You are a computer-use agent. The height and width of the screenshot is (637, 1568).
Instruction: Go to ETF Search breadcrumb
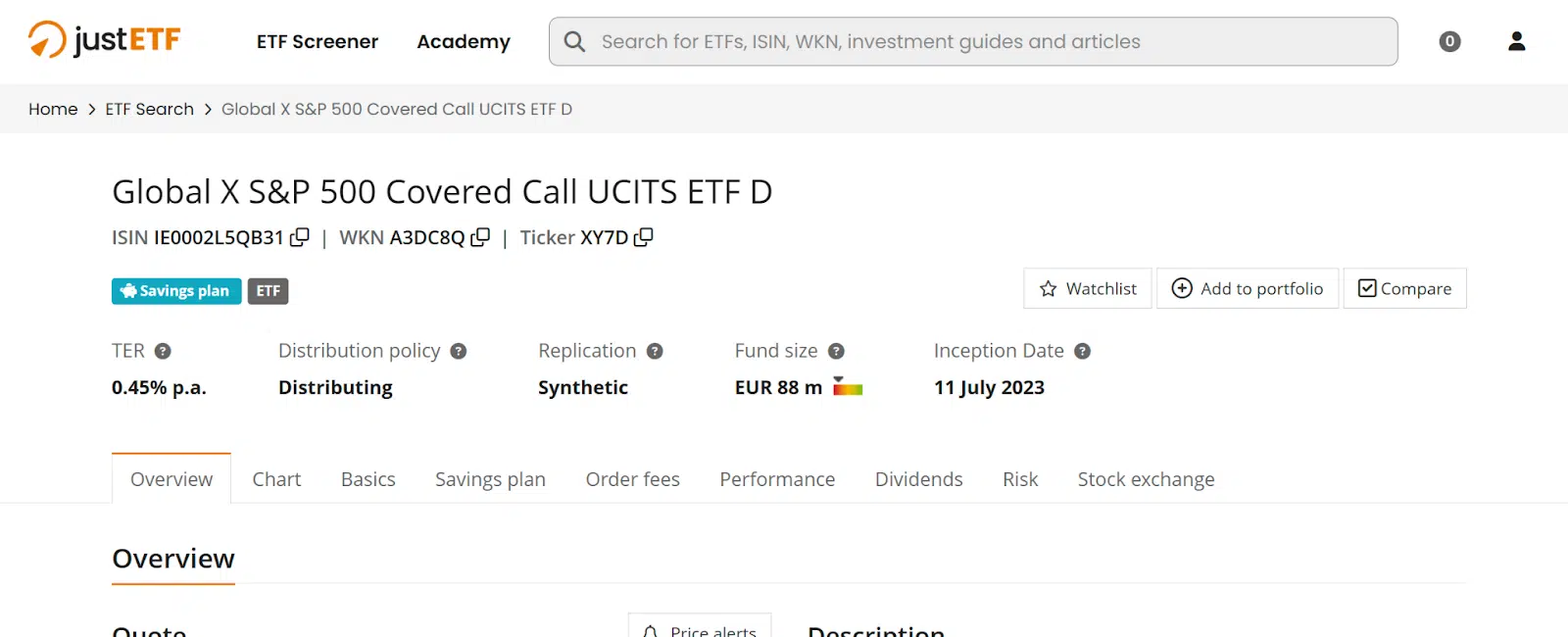[x=150, y=109]
